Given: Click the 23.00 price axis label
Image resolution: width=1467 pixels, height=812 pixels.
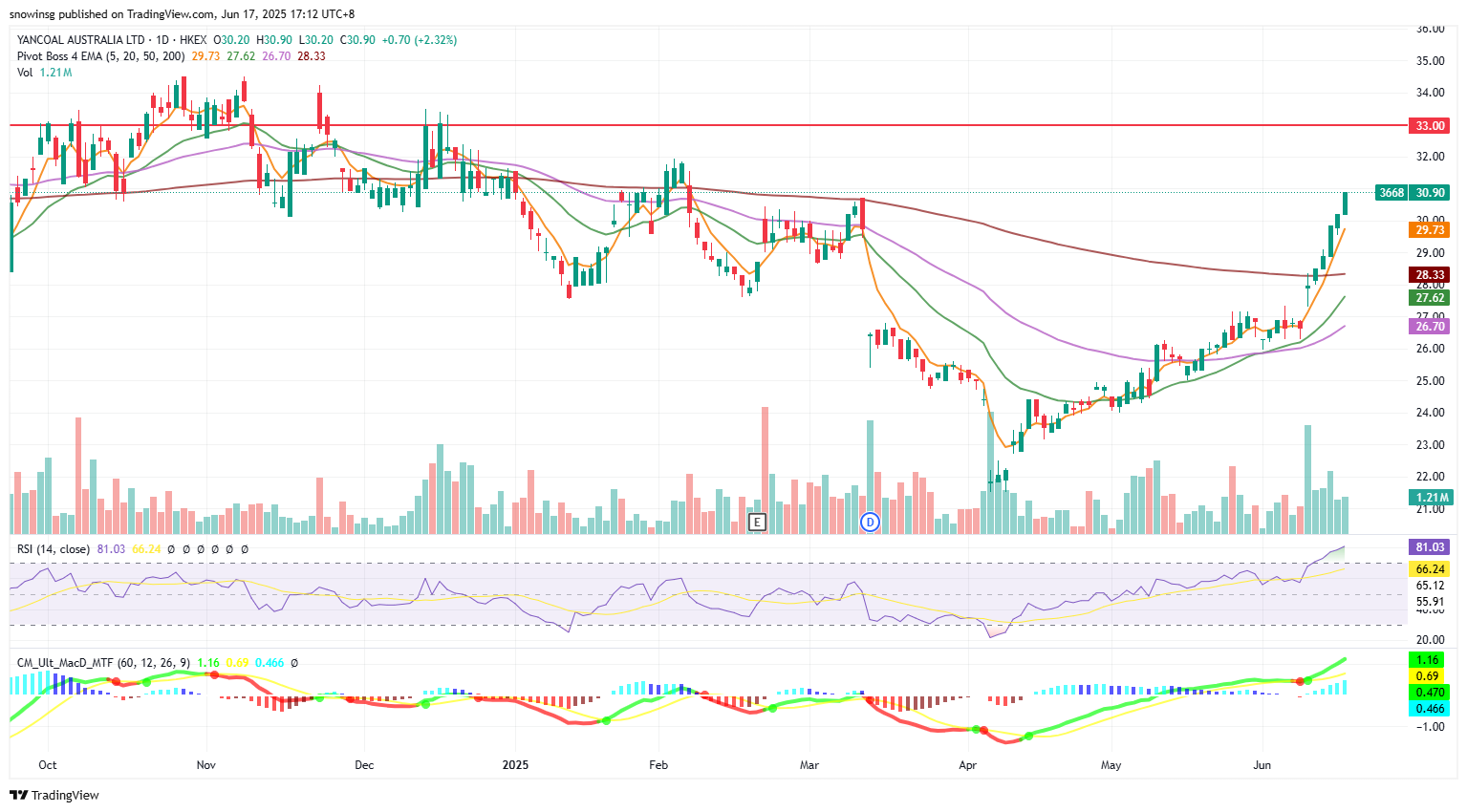Looking at the screenshot, I should tap(1430, 445).
